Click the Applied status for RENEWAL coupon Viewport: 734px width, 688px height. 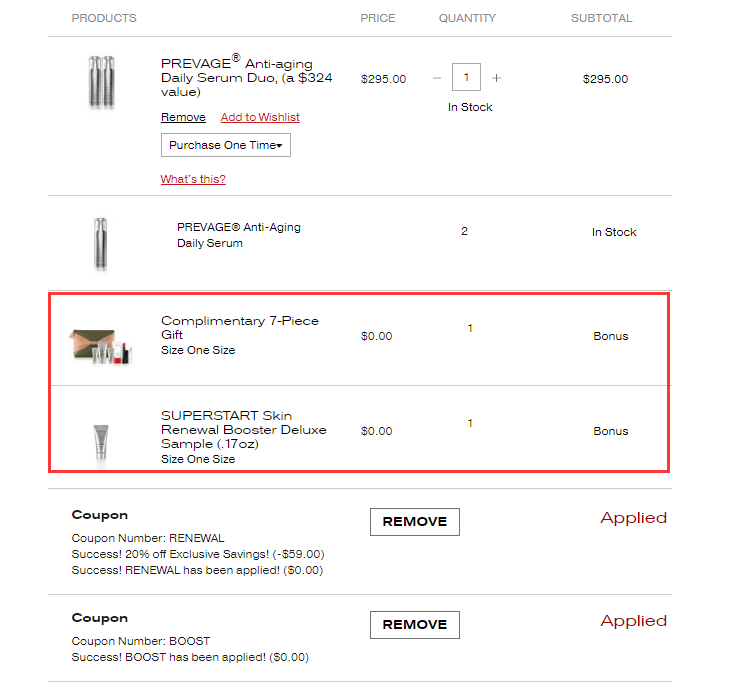(633, 518)
